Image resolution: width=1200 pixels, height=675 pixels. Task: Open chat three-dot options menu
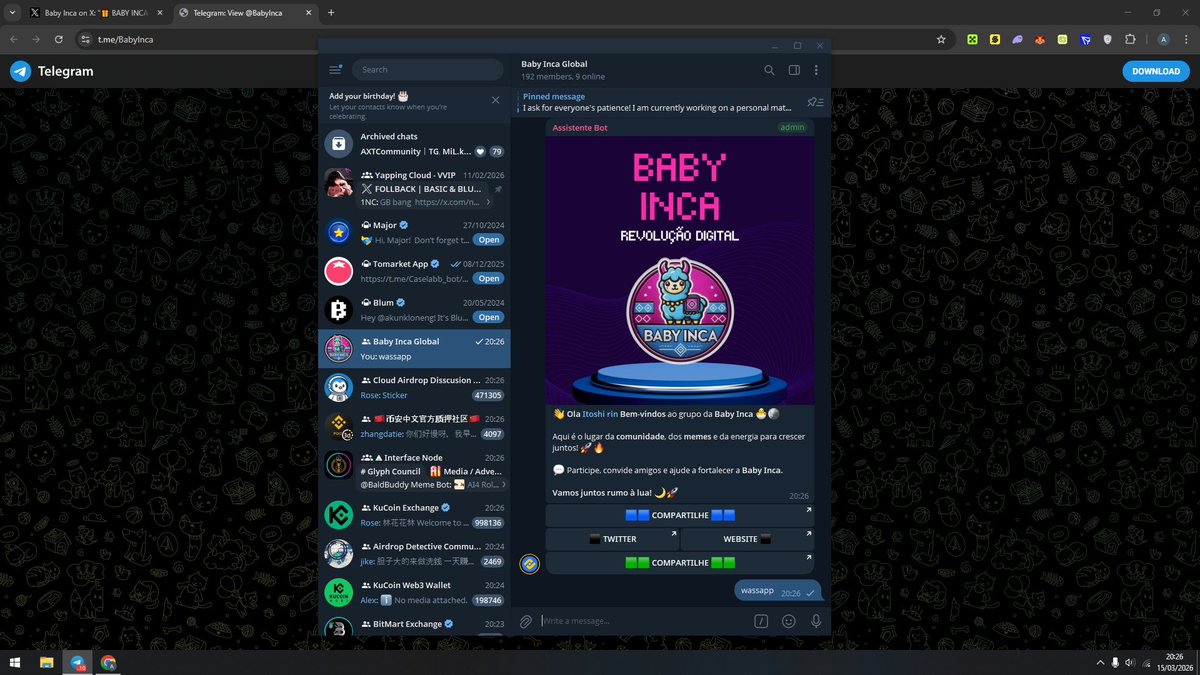[816, 70]
